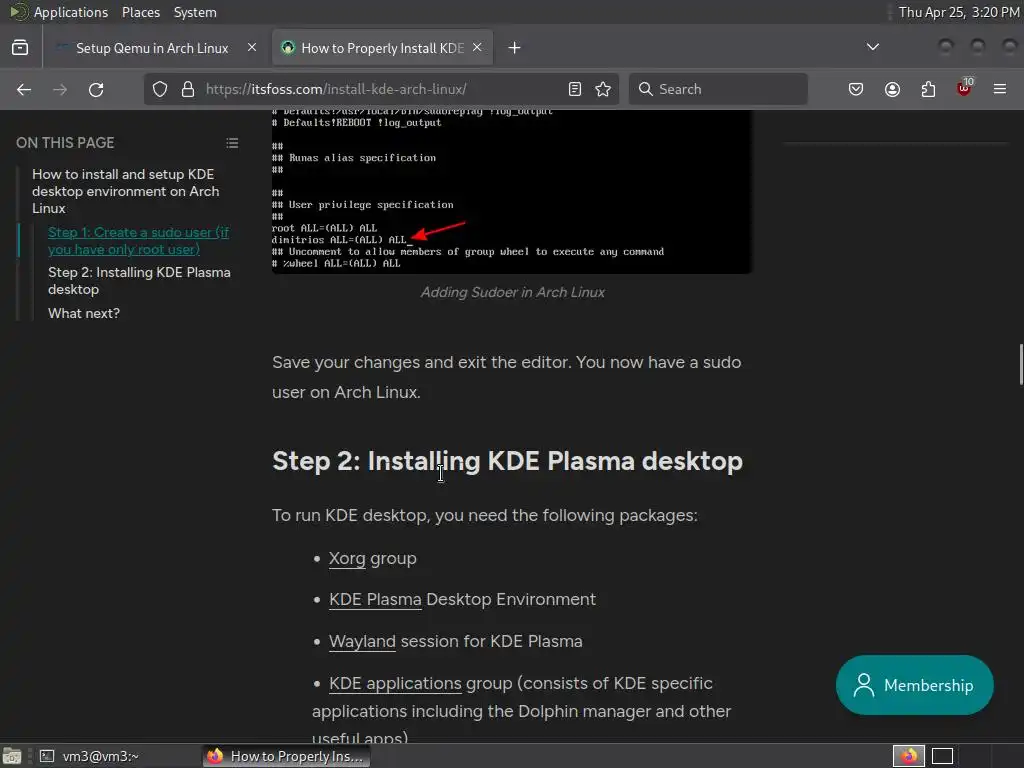Jump to What next section
The image size is (1024, 768).
[84, 313]
